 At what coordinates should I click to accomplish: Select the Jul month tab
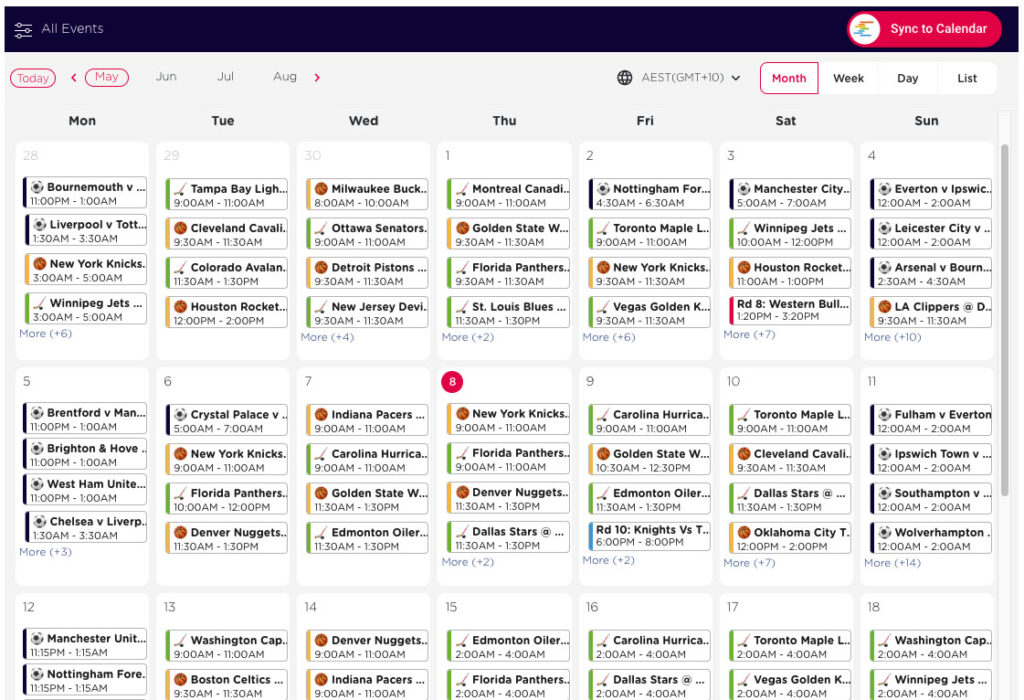(x=225, y=76)
